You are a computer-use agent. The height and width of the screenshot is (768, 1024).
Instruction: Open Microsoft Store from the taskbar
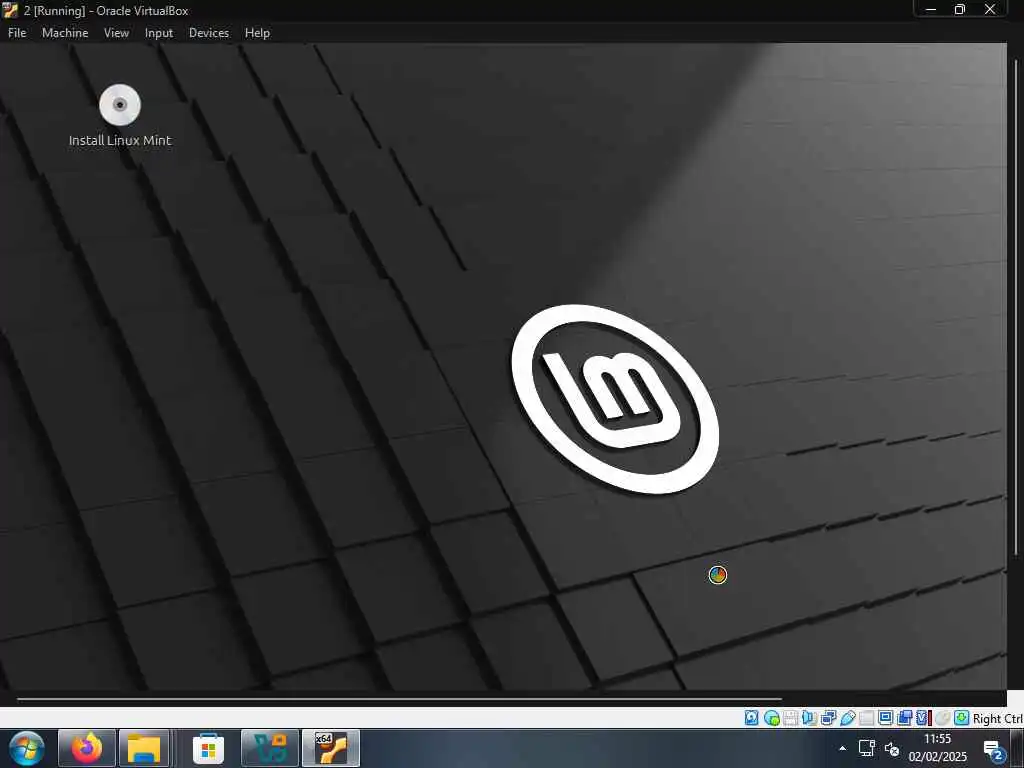pyautogui.click(x=208, y=748)
